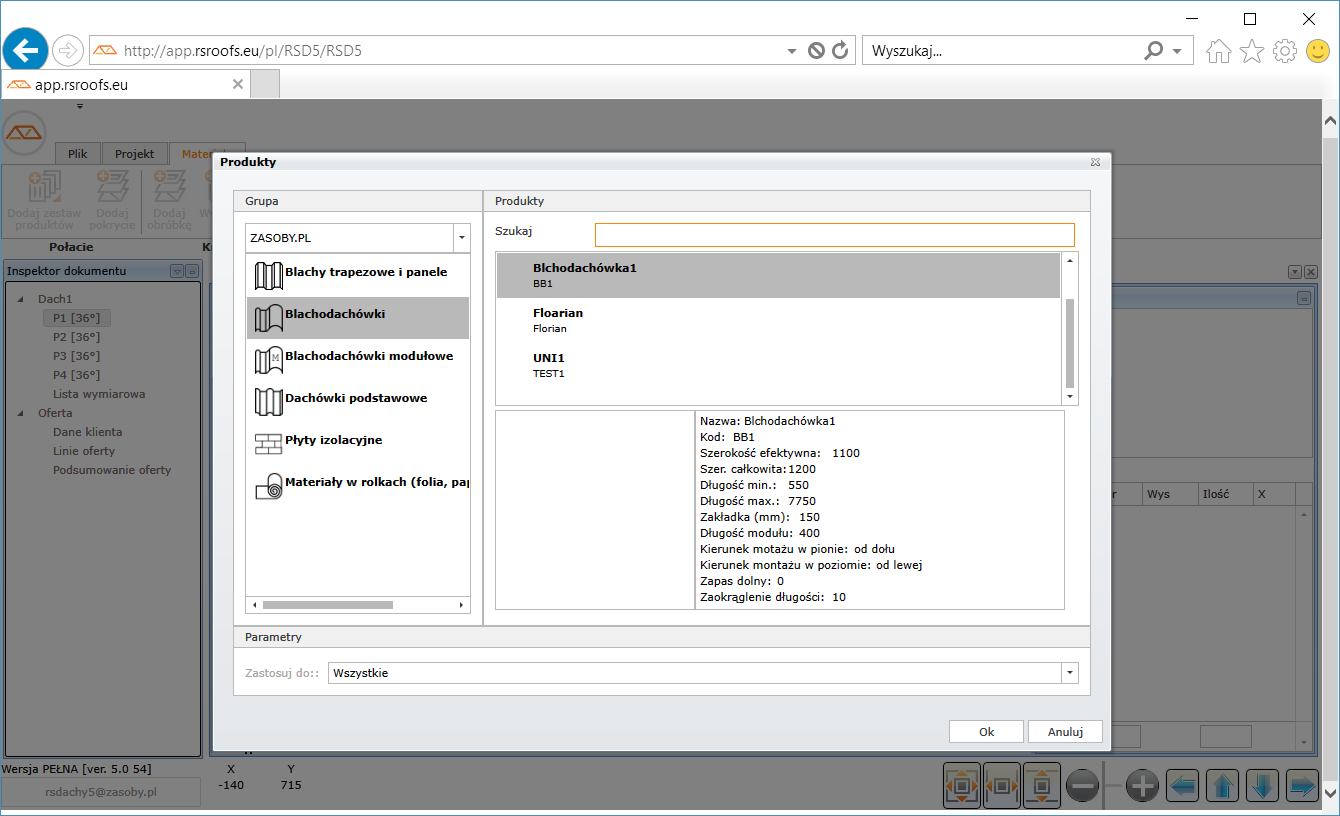Expand the Zastosuj do Wszystkie dropdown
Image resolution: width=1340 pixels, height=816 pixels.
[1070, 673]
